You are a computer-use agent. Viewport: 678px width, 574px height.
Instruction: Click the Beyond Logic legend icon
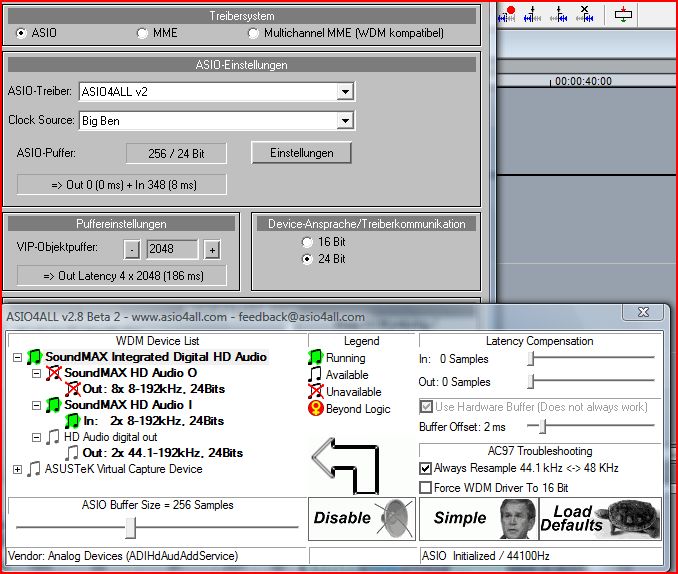tap(316, 408)
